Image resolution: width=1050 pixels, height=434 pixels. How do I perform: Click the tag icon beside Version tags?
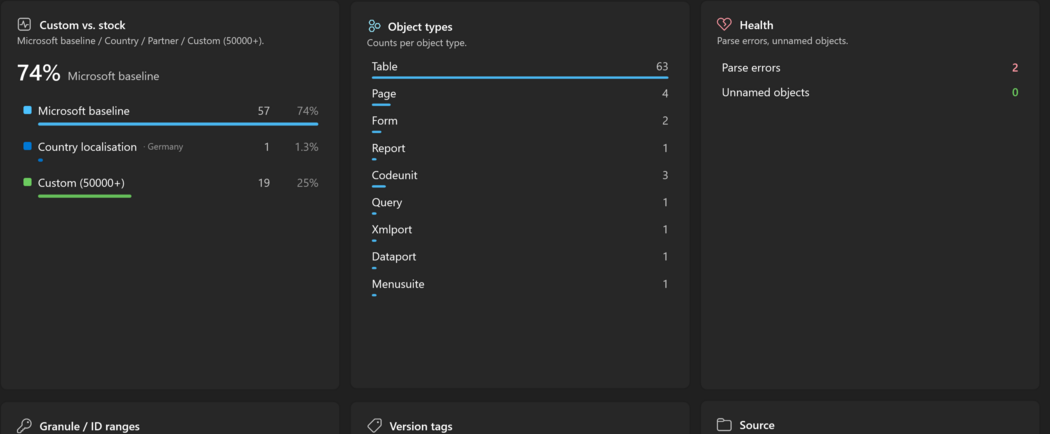coord(375,426)
